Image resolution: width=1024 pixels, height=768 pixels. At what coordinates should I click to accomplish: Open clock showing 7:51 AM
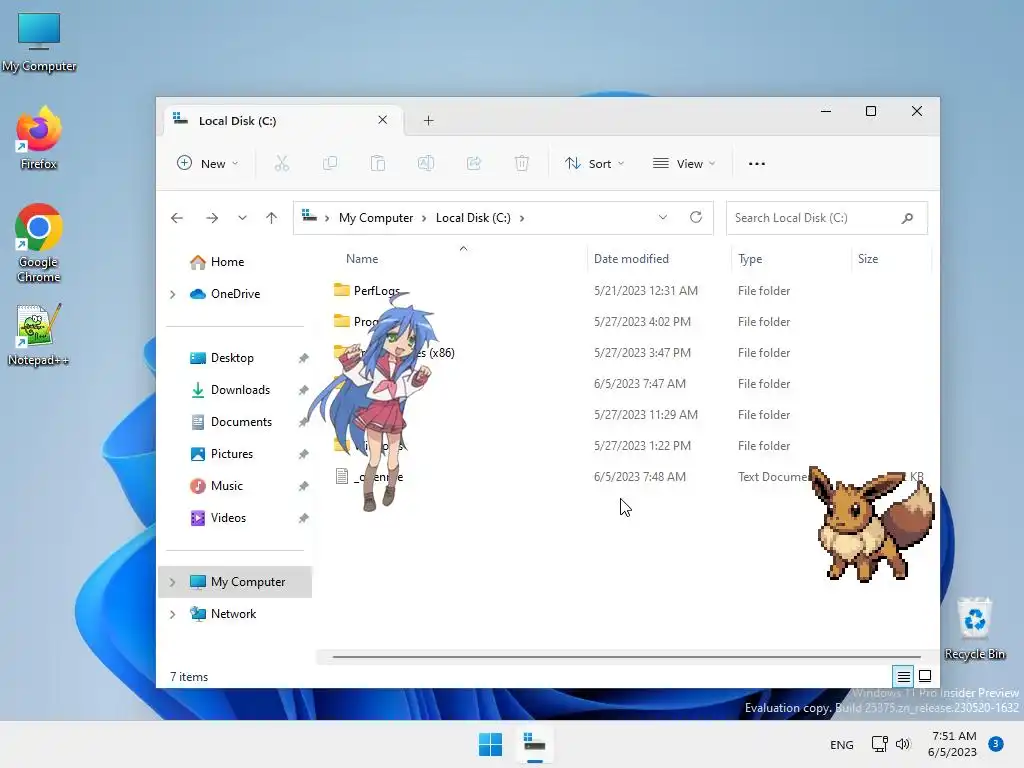(953, 744)
